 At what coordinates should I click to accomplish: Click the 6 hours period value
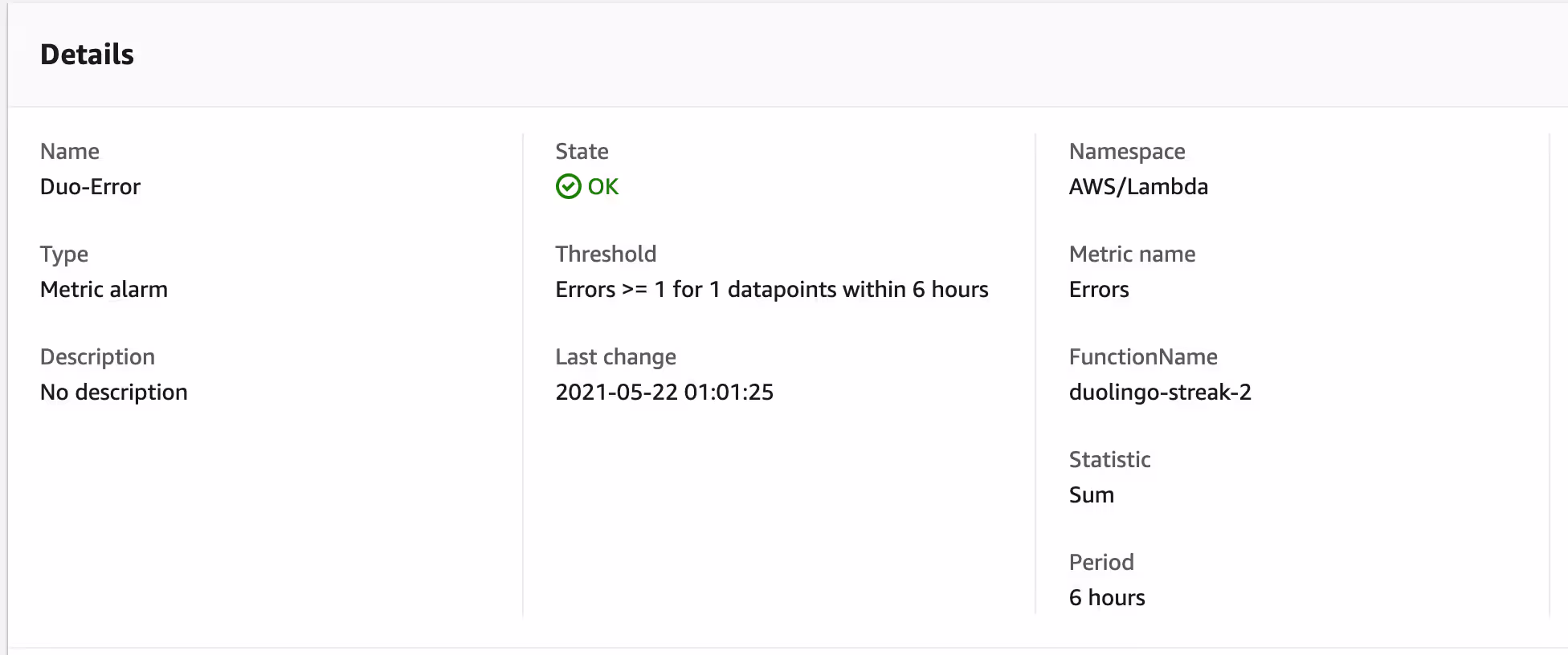pos(1106,597)
